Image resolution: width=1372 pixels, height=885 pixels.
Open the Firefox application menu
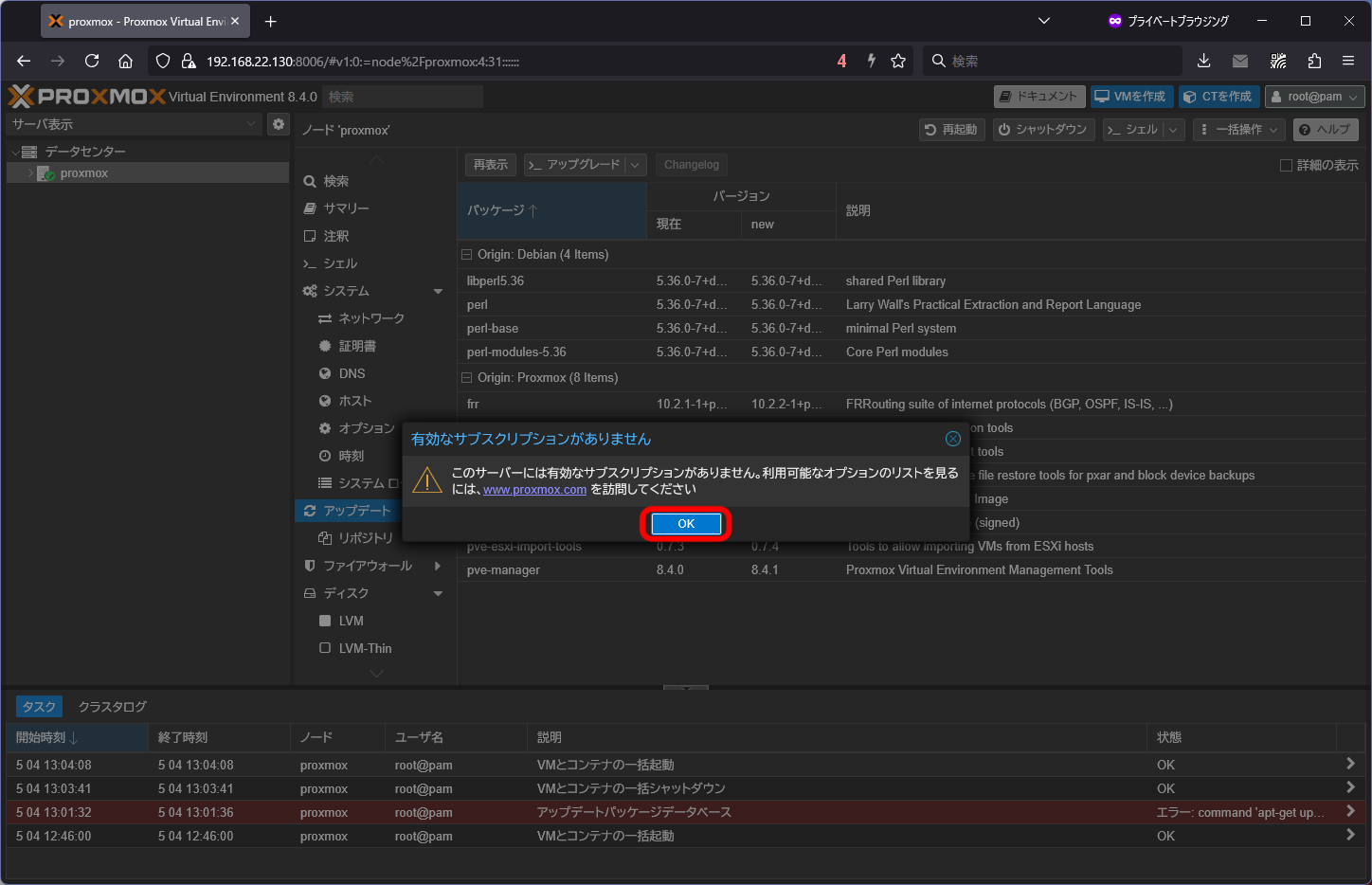pos(1348,61)
